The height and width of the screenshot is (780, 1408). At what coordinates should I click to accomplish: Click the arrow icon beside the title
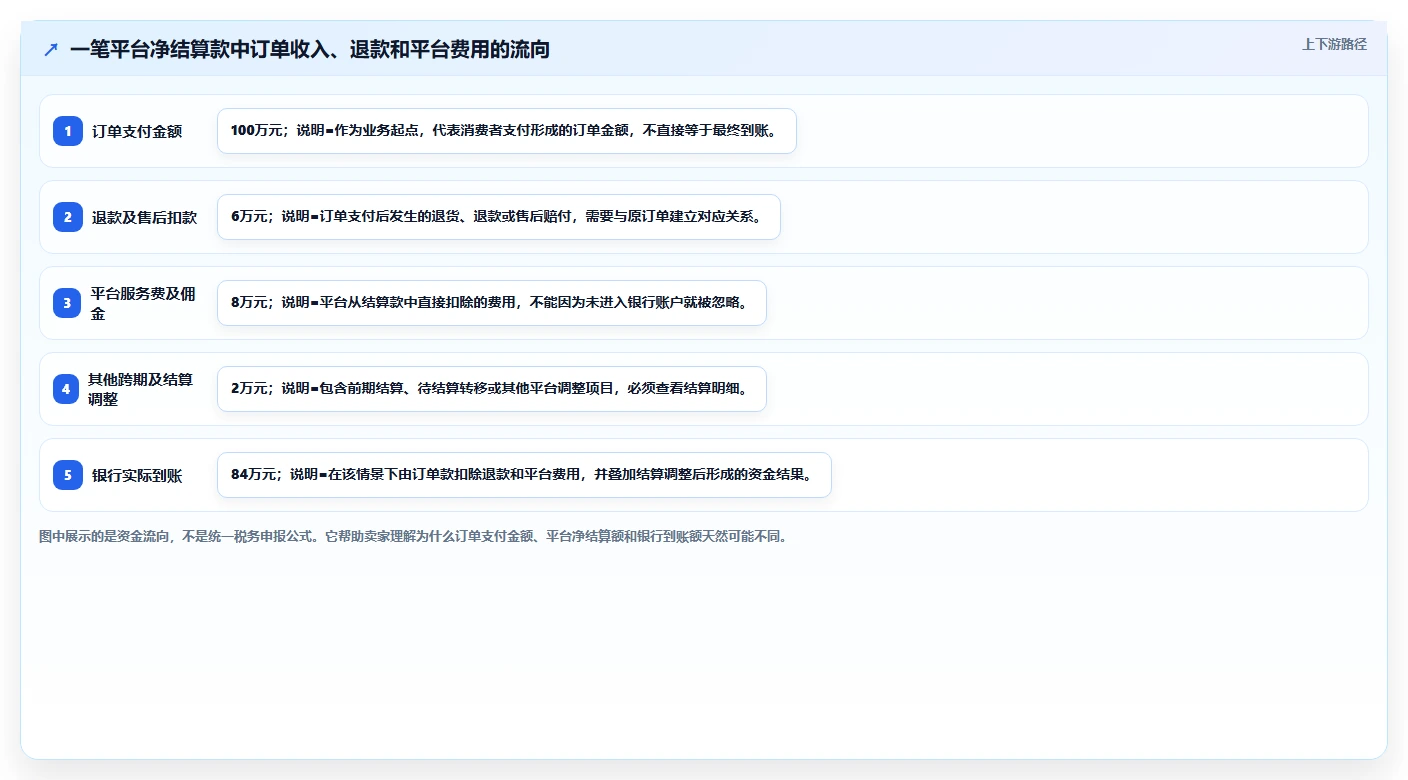51,49
